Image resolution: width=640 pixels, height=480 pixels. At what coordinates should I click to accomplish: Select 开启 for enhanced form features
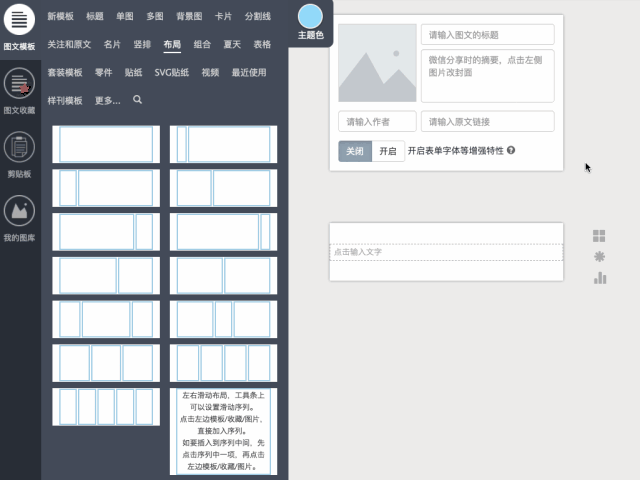(388, 151)
